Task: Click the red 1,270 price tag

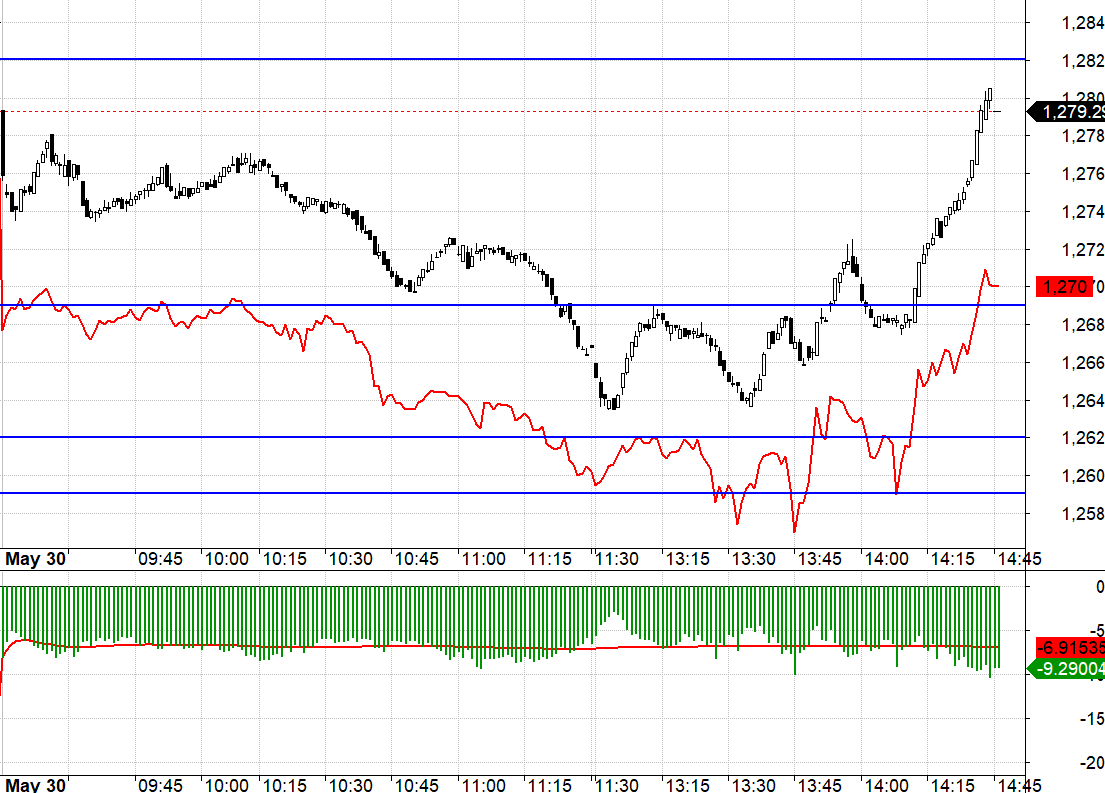Action: coord(1065,286)
